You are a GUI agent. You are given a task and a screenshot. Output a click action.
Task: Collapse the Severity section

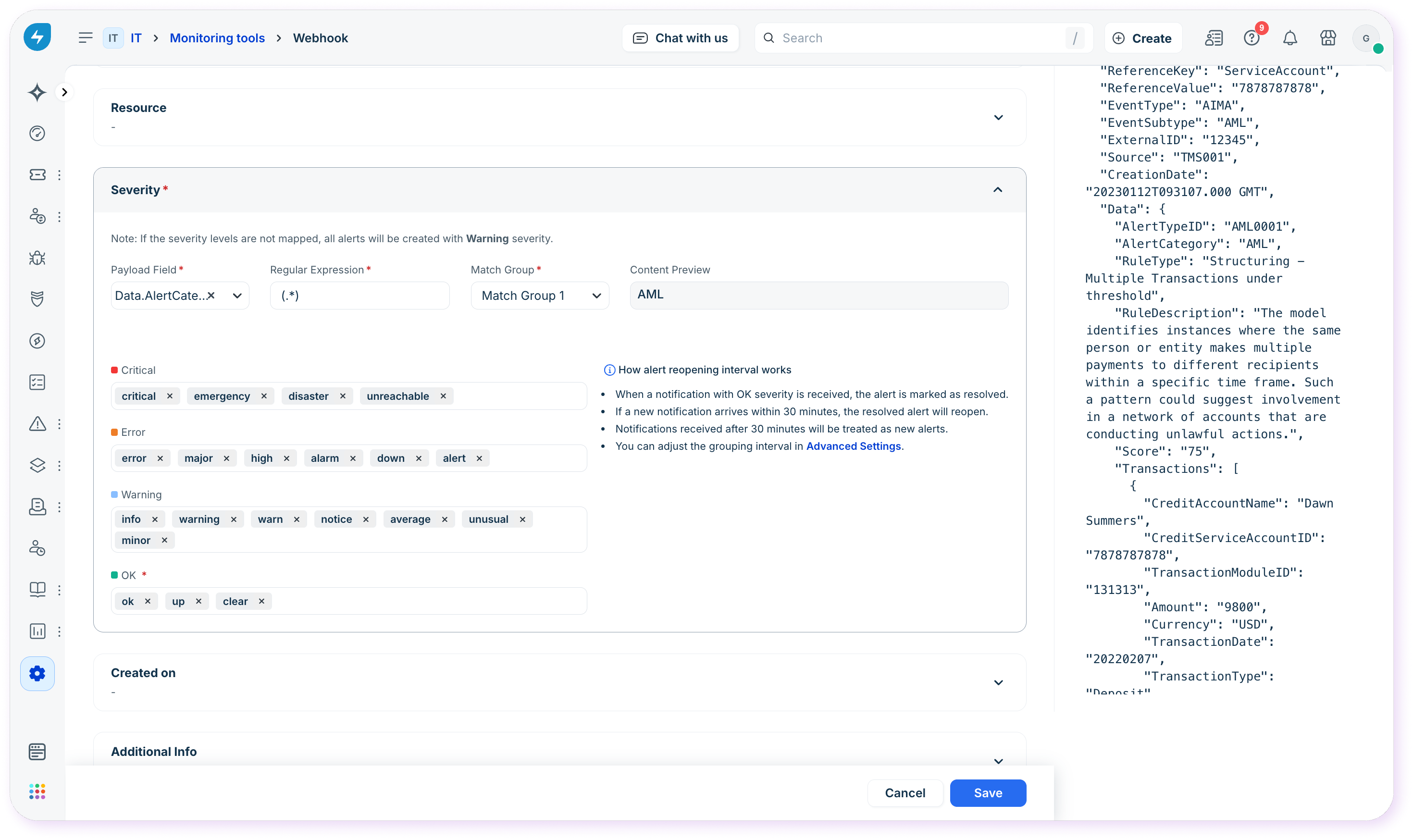click(997, 190)
